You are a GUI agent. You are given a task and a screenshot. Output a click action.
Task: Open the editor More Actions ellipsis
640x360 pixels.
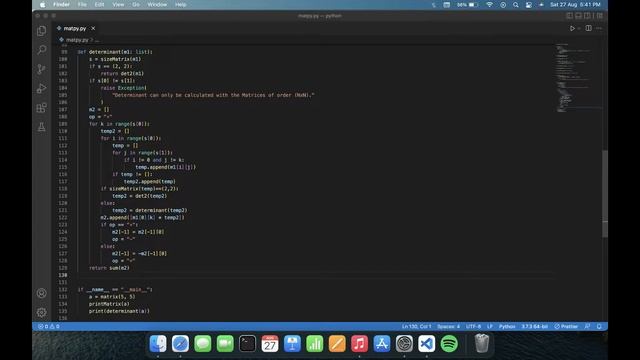(x=599, y=29)
